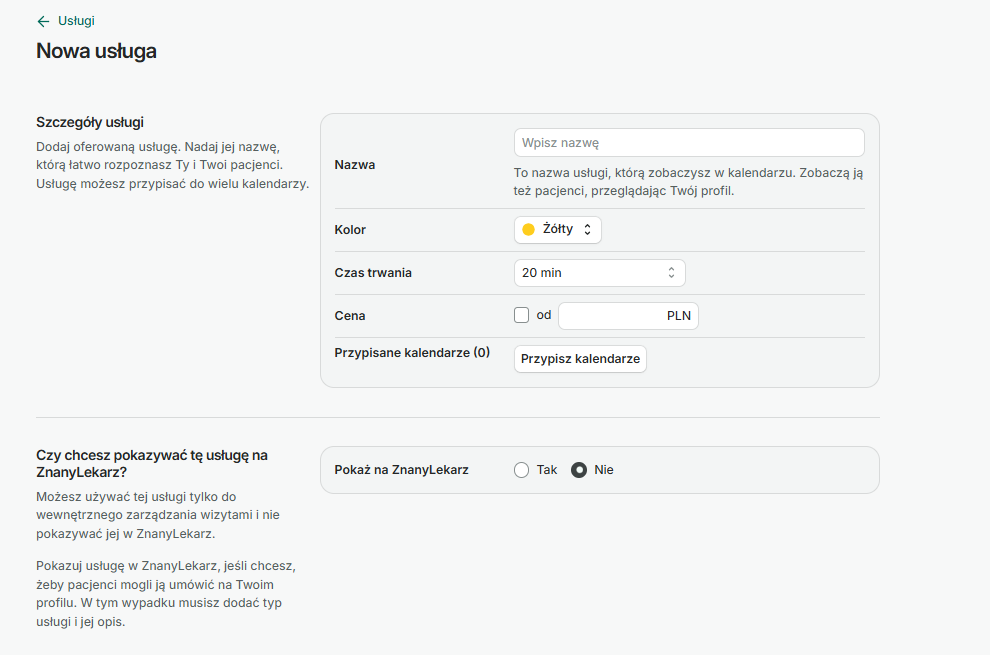Viewport: 990px width, 655px height.
Task: Click the PLN price input field
Action: (620, 314)
